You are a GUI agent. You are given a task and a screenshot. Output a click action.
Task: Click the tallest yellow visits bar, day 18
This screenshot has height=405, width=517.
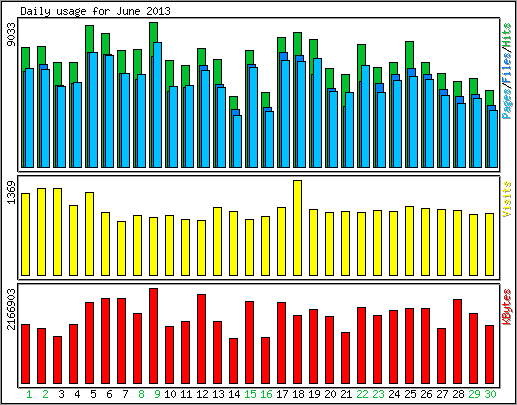point(297,228)
